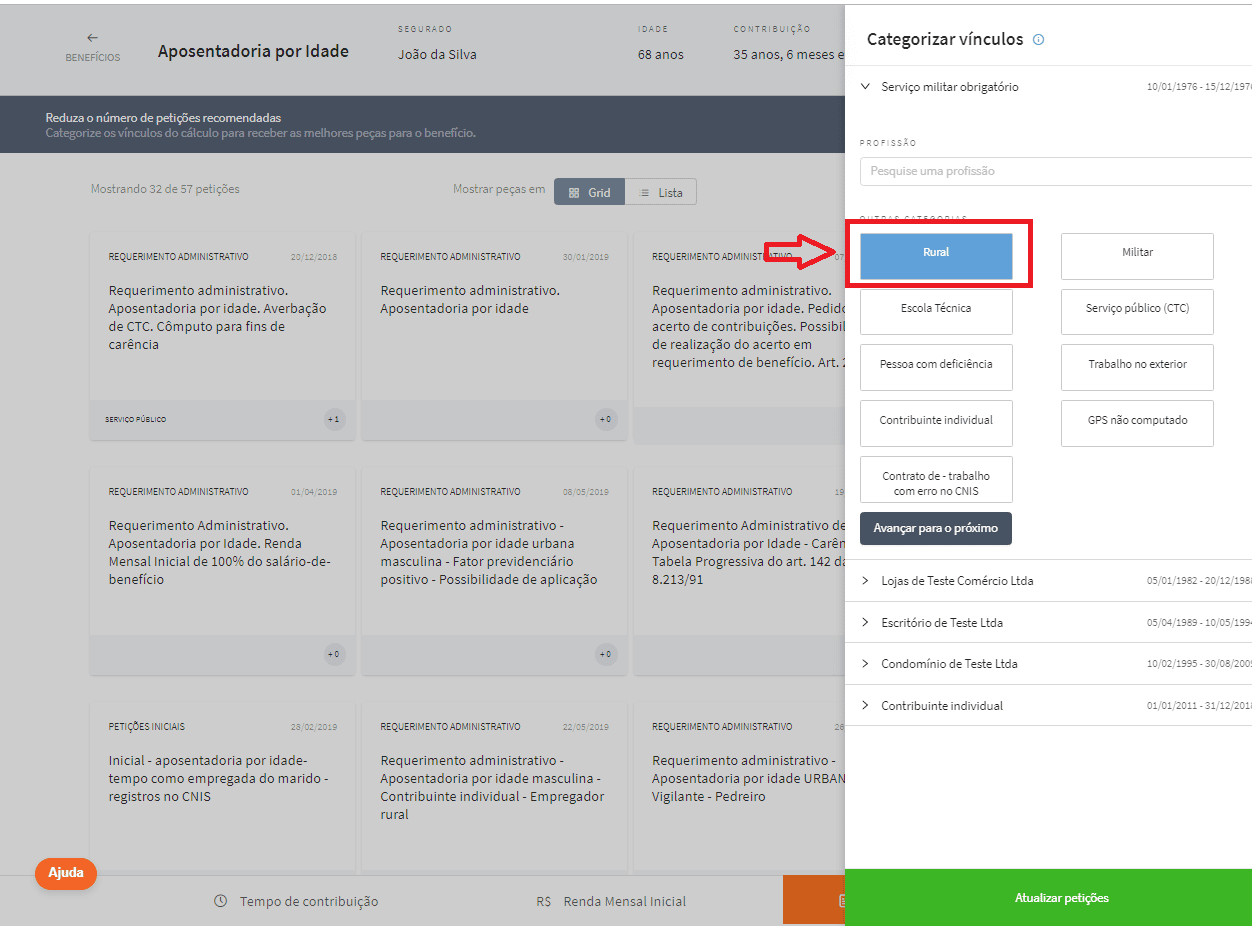Switch to Grid view
1252x926 pixels.
tap(590, 192)
